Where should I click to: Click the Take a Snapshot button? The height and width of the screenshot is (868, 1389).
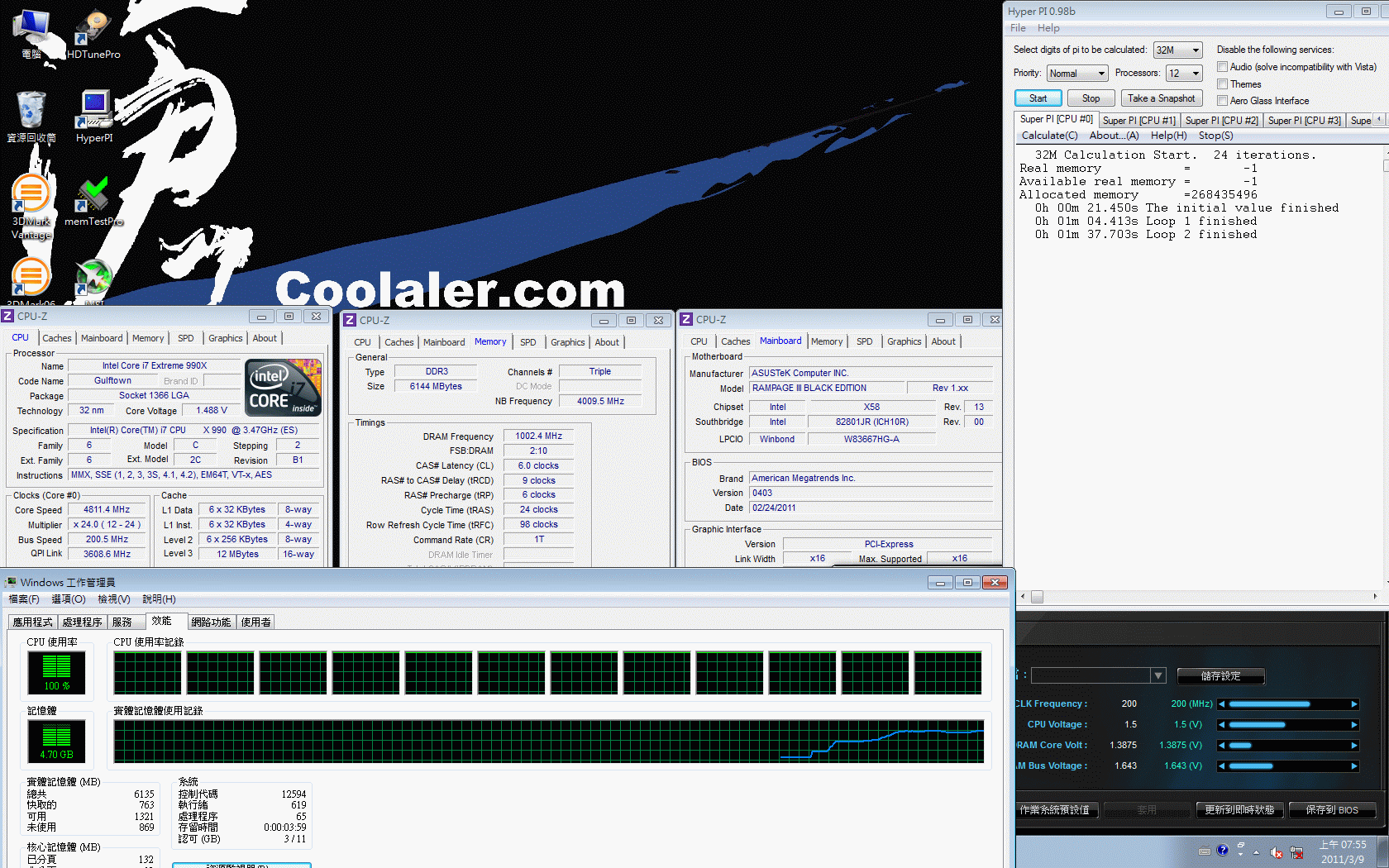coord(1161,98)
